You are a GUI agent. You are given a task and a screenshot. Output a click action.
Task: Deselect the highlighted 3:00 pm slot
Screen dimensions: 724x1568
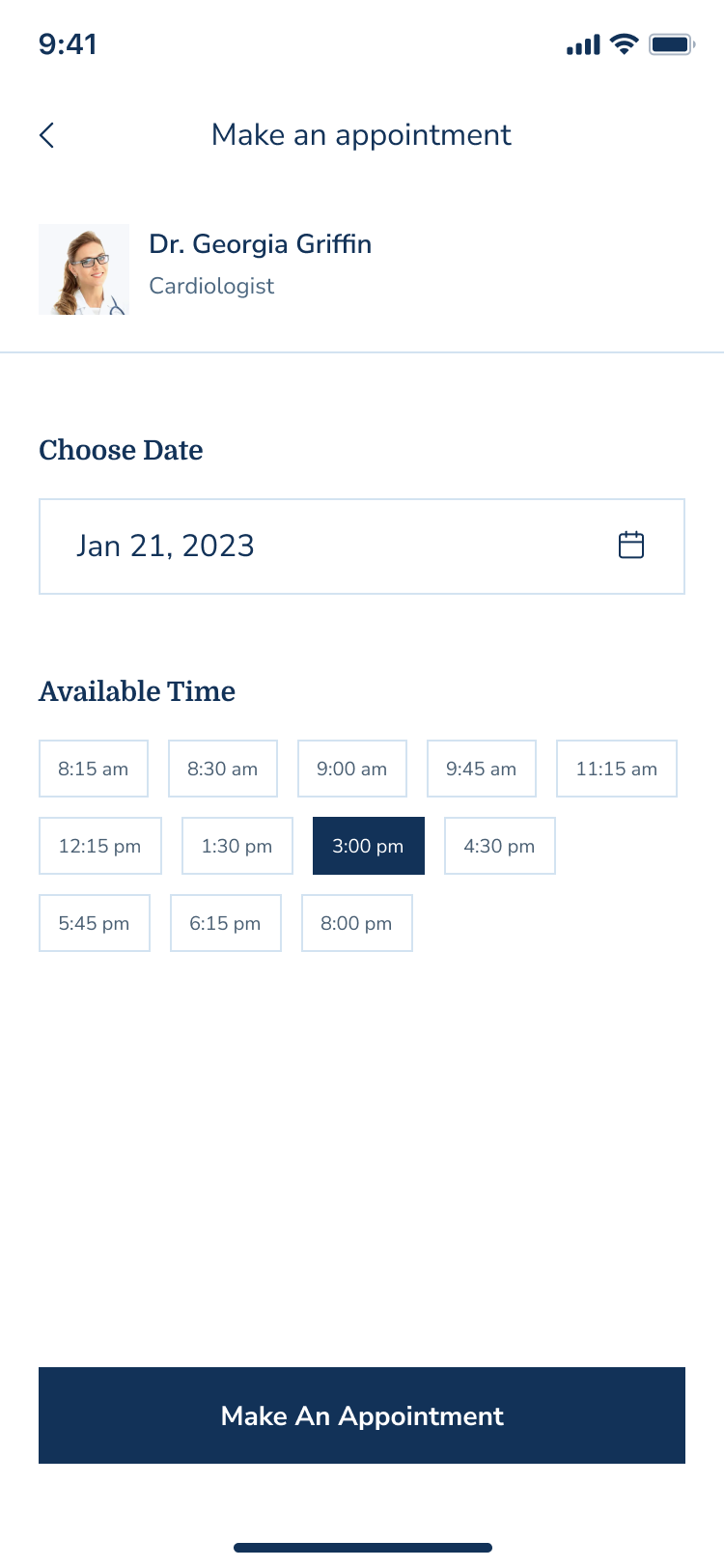pyautogui.click(x=369, y=846)
